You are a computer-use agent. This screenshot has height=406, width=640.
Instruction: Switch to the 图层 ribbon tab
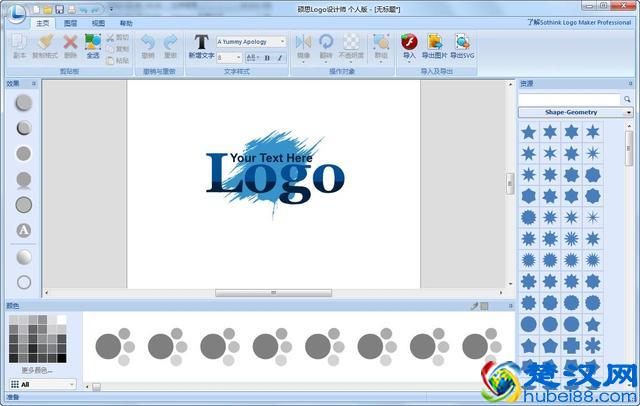[x=71, y=23]
